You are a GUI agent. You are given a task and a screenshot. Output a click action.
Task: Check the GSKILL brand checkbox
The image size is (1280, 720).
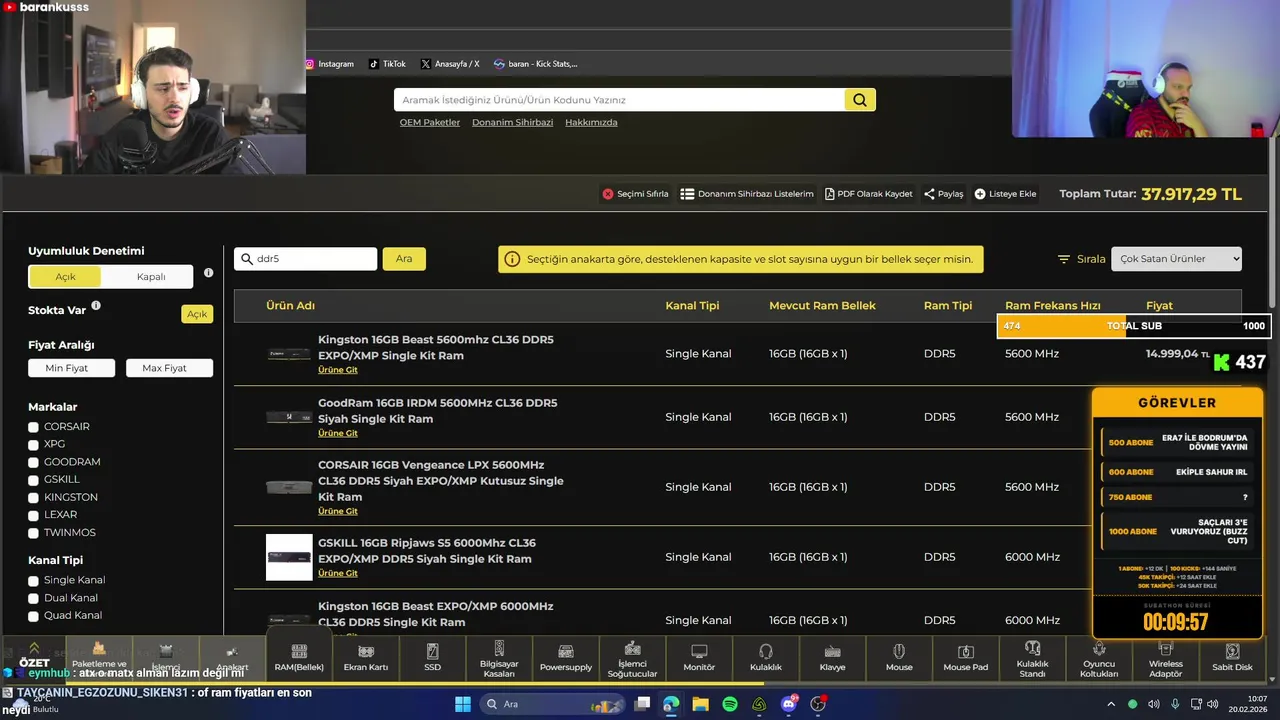34,480
